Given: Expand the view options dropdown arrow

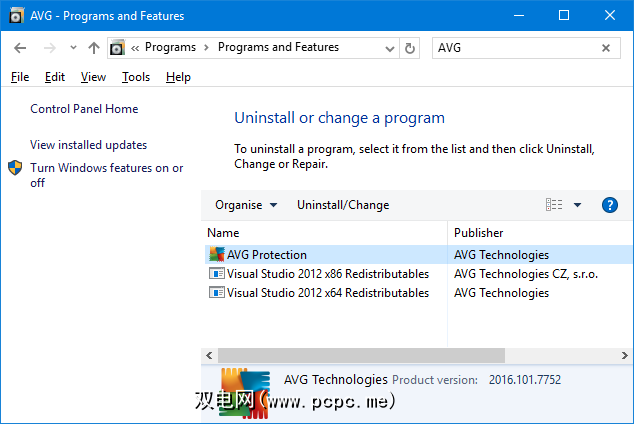Looking at the screenshot, I should click(x=577, y=205).
